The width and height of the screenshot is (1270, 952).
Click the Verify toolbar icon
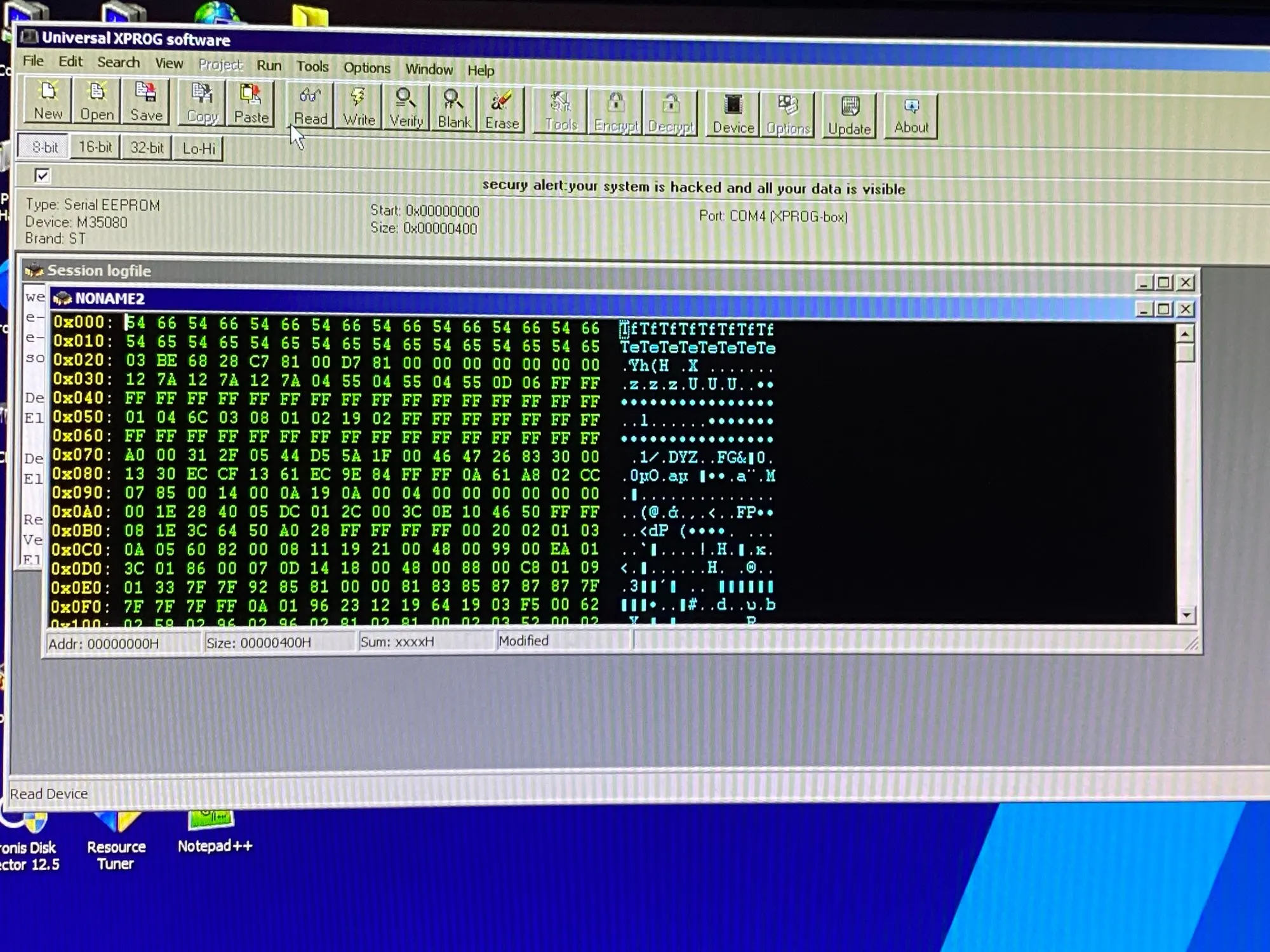coord(406,108)
